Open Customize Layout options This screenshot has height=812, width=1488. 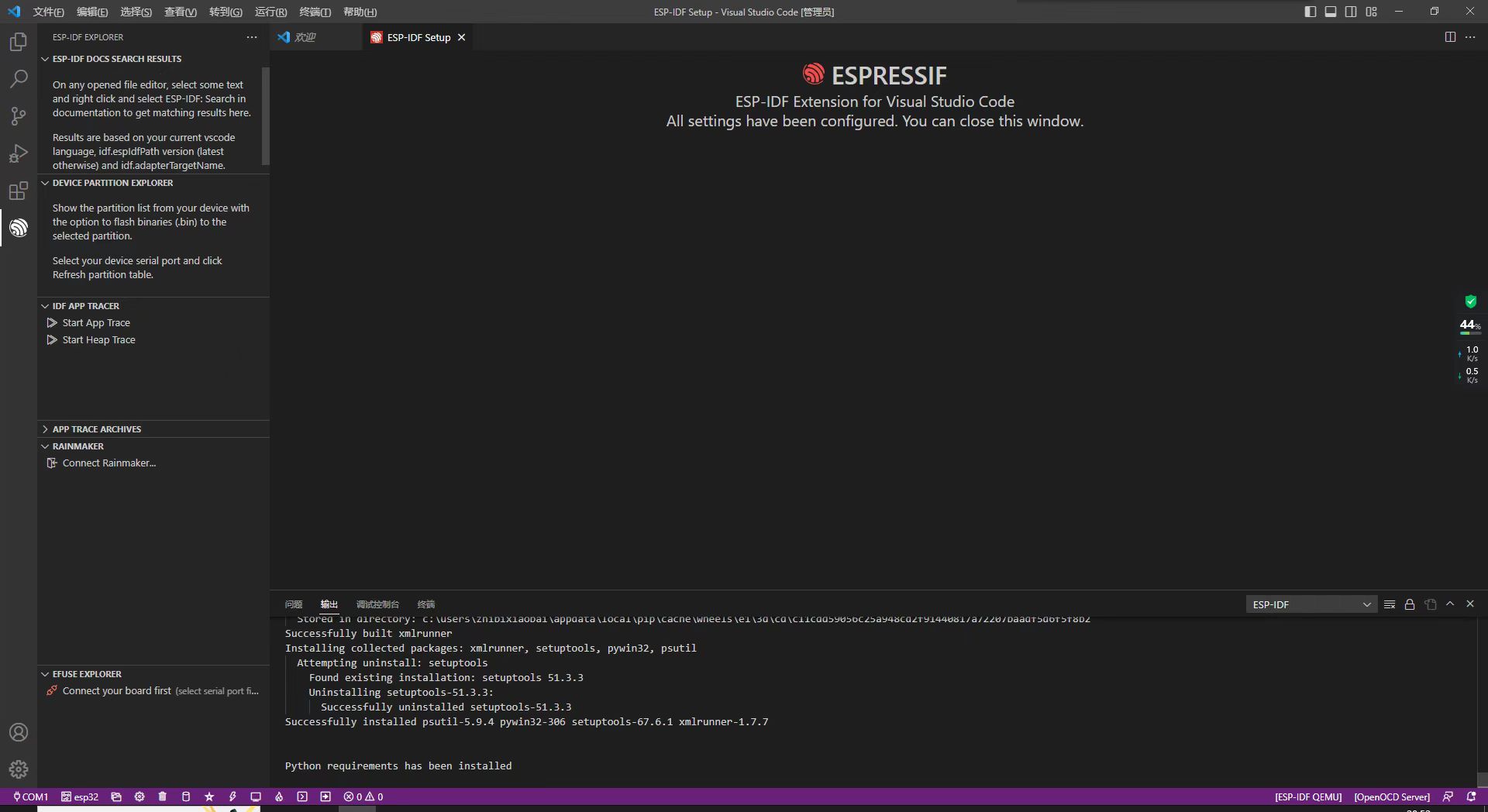click(x=1372, y=12)
